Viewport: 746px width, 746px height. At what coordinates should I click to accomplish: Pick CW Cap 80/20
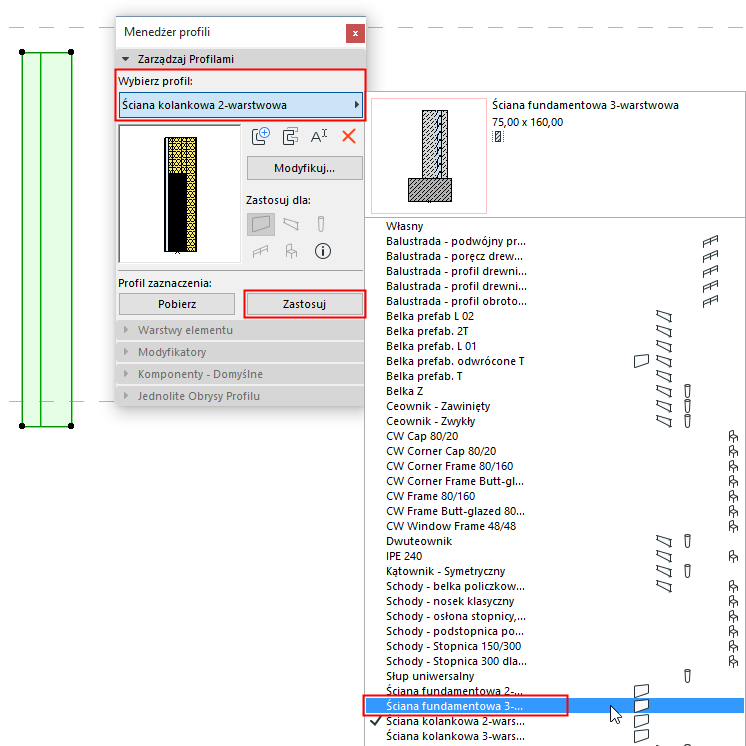click(554, 436)
